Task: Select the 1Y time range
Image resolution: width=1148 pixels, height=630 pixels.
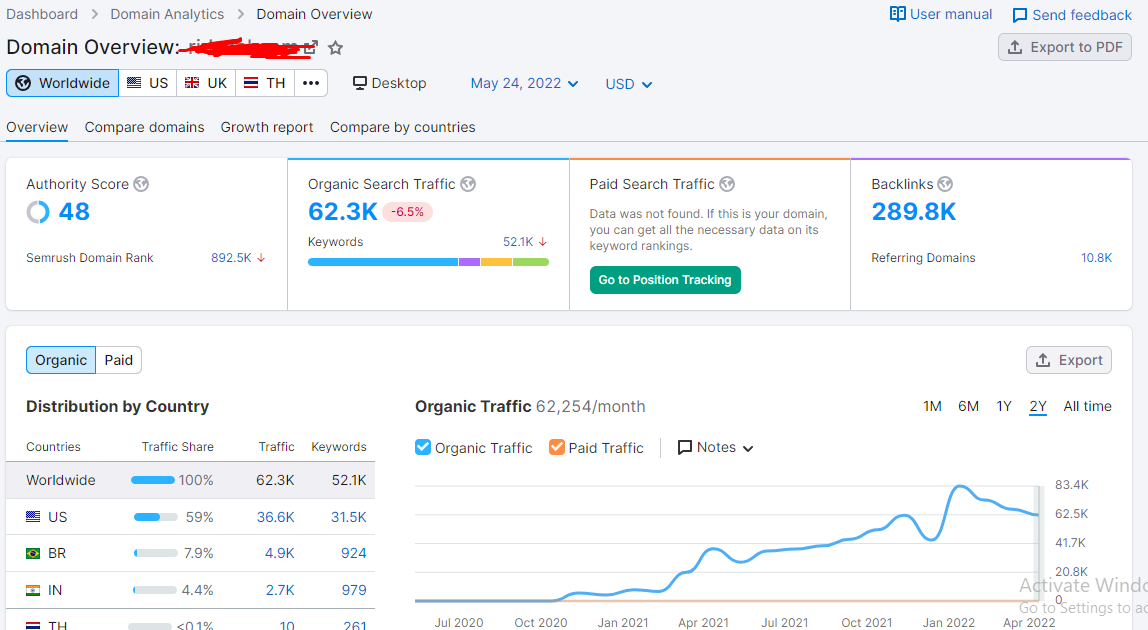Action: [1004, 406]
